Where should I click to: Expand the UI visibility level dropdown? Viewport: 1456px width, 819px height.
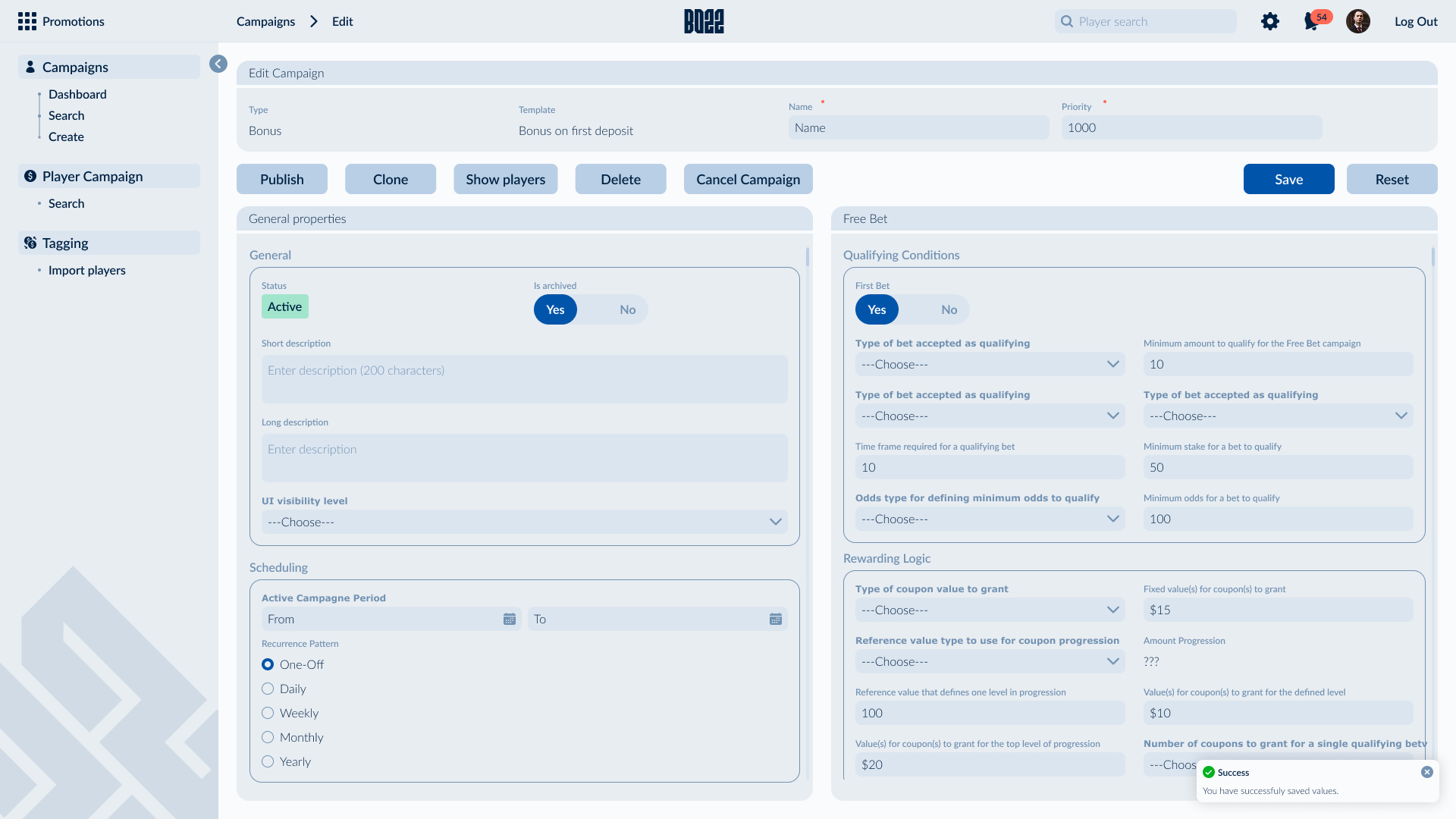click(524, 522)
